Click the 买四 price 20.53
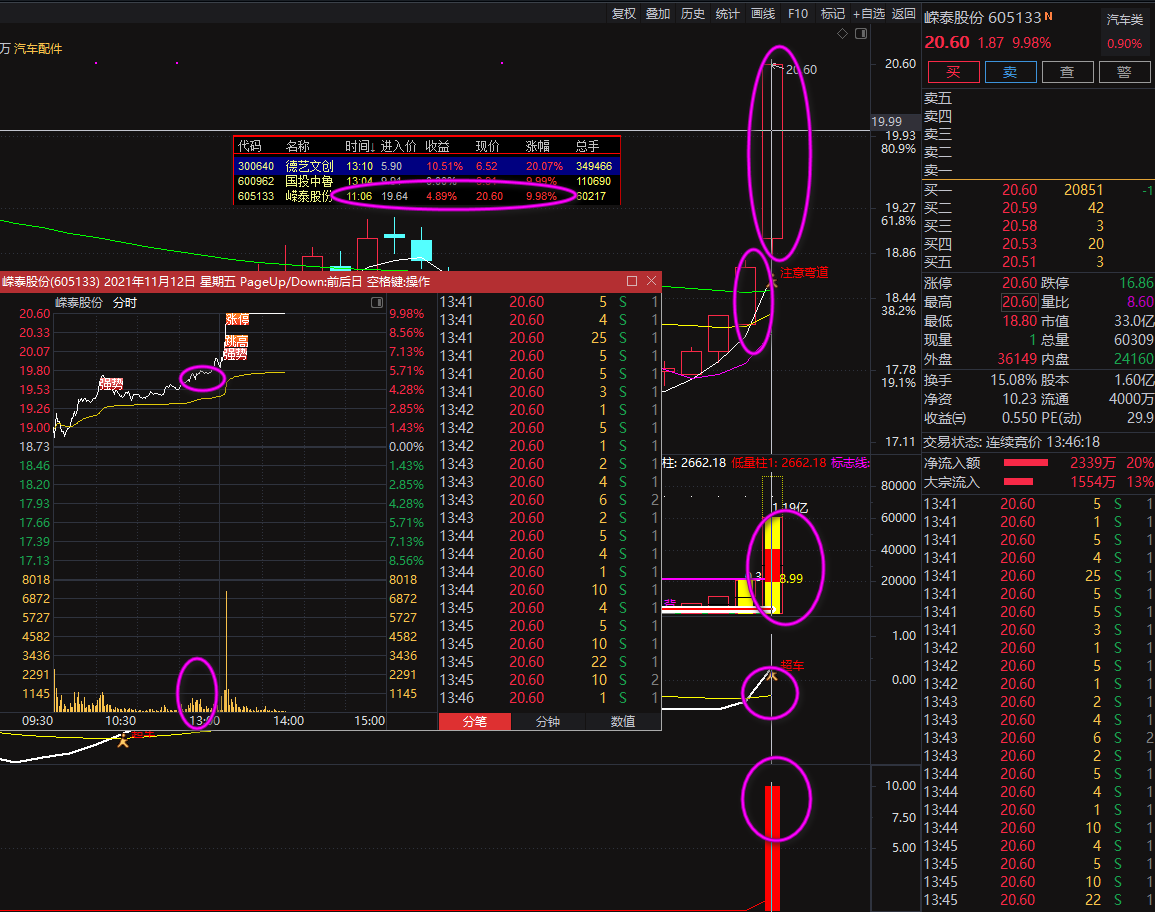 [1019, 244]
